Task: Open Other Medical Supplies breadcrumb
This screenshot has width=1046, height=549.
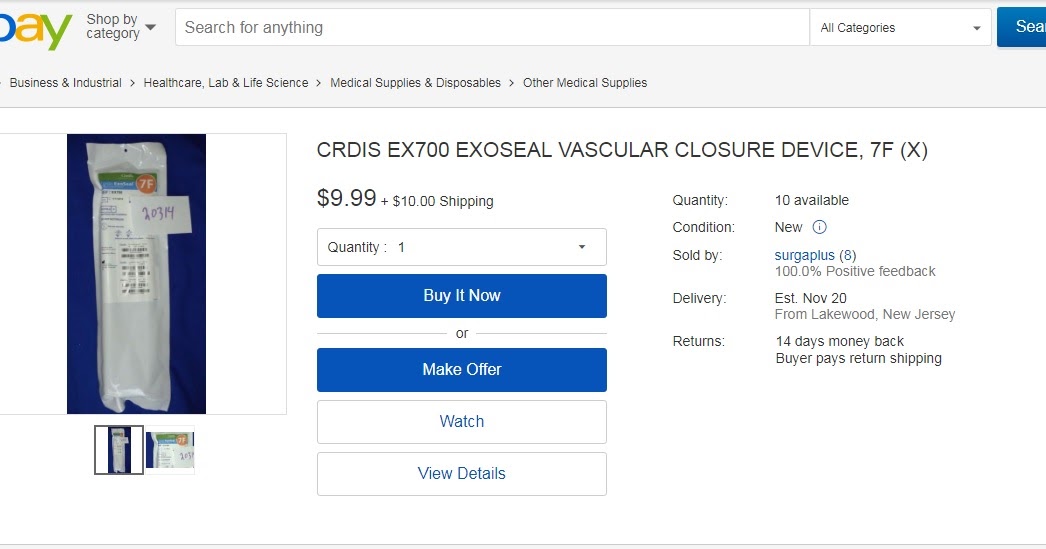Action: [x=585, y=83]
